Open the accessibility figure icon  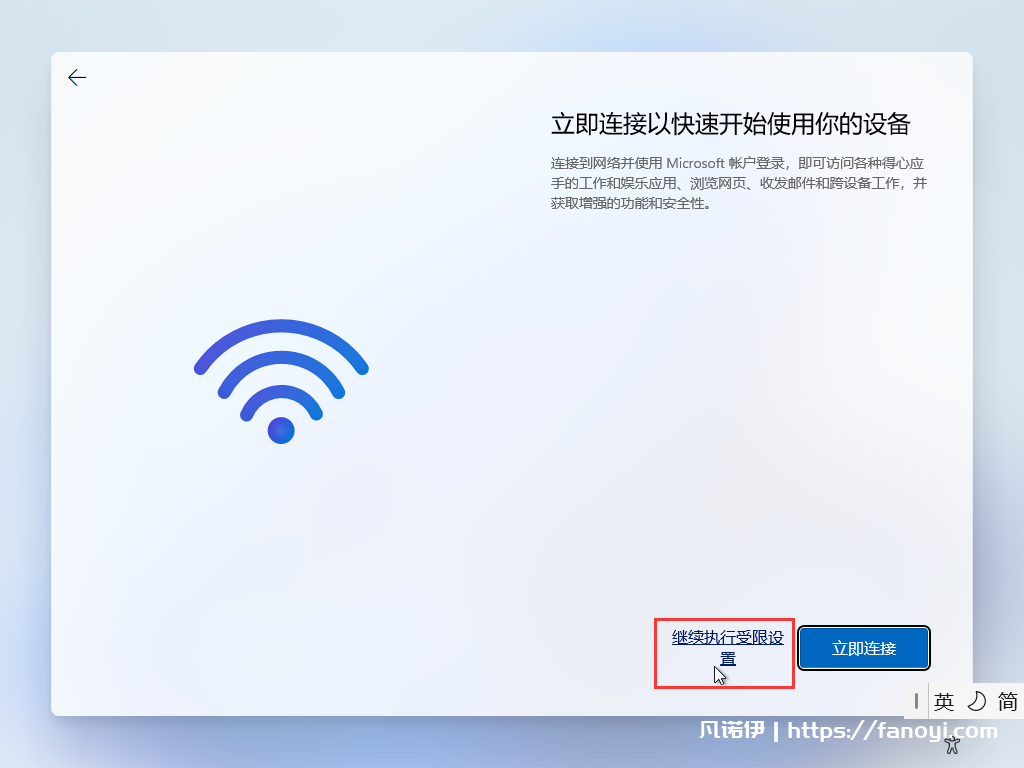coord(952,744)
